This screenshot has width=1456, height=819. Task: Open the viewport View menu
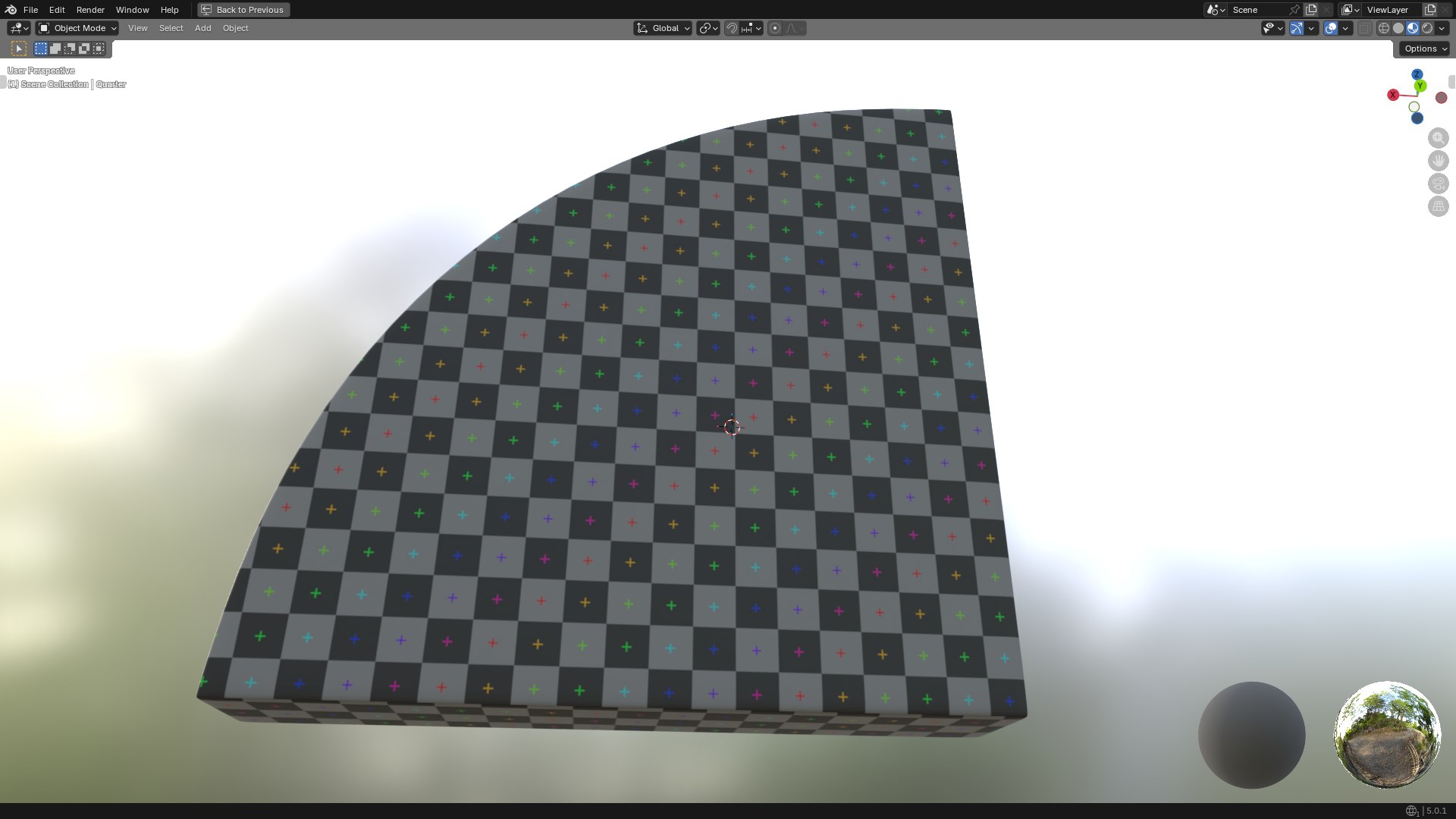point(137,28)
